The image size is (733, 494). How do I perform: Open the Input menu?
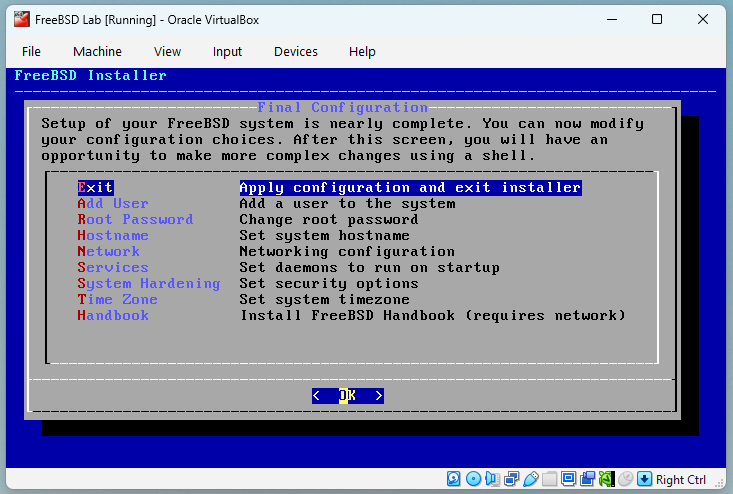pyautogui.click(x=227, y=51)
